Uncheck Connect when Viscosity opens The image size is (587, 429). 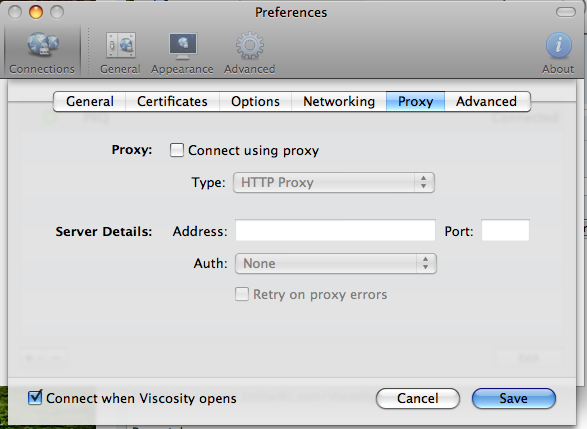coord(35,397)
